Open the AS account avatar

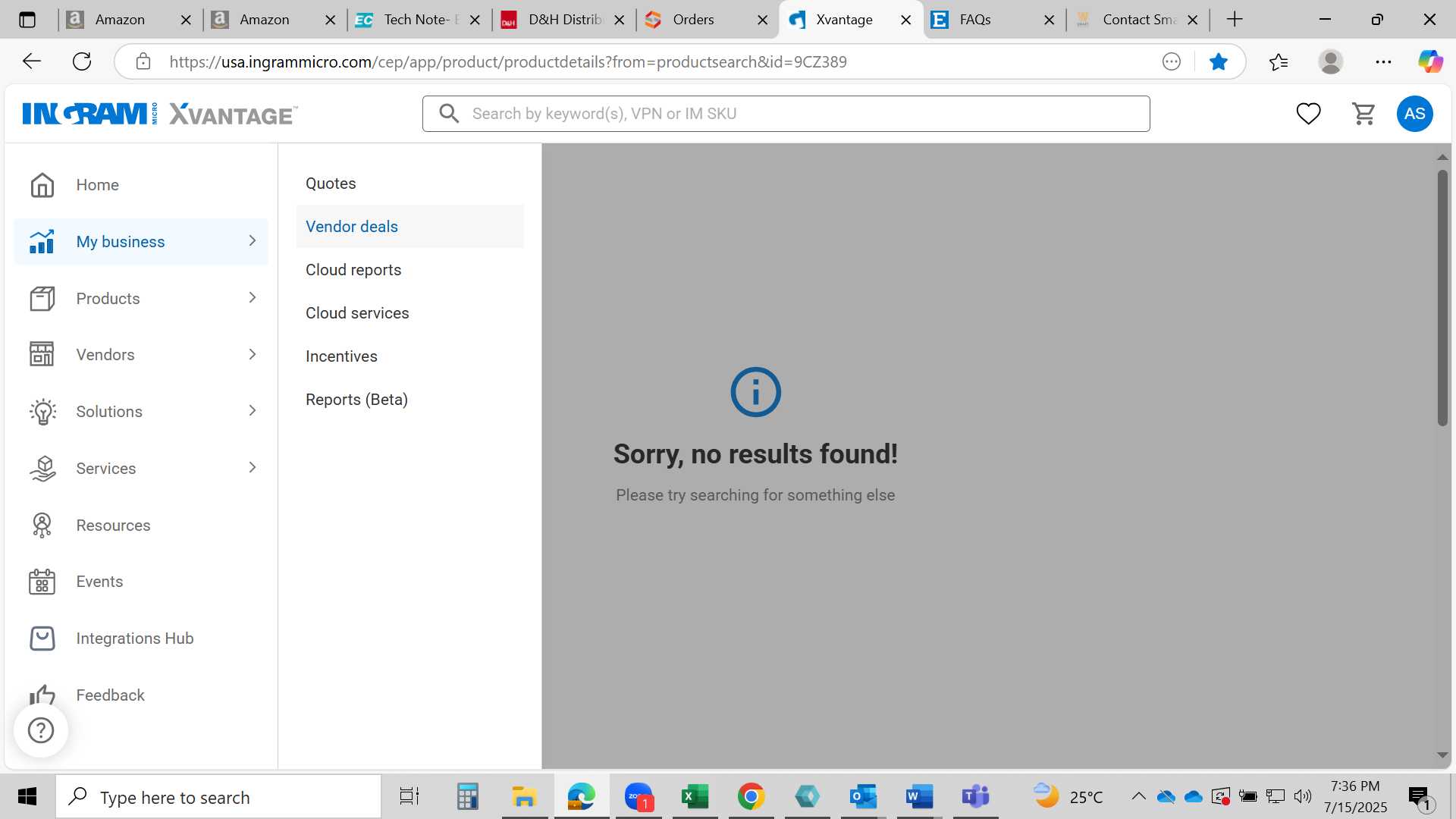(x=1414, y=114)
